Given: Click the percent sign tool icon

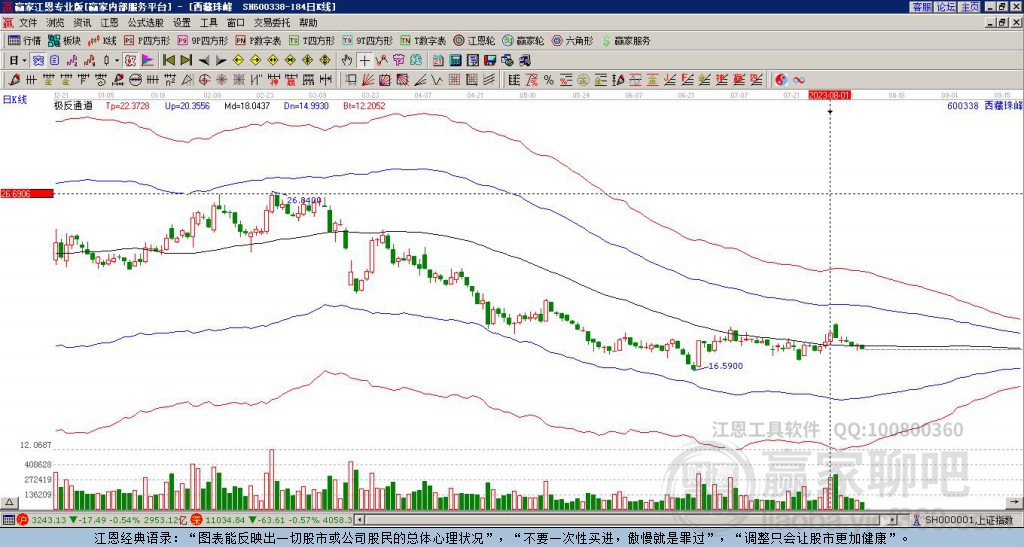Looking at the screenshot, I should point(549,80).
